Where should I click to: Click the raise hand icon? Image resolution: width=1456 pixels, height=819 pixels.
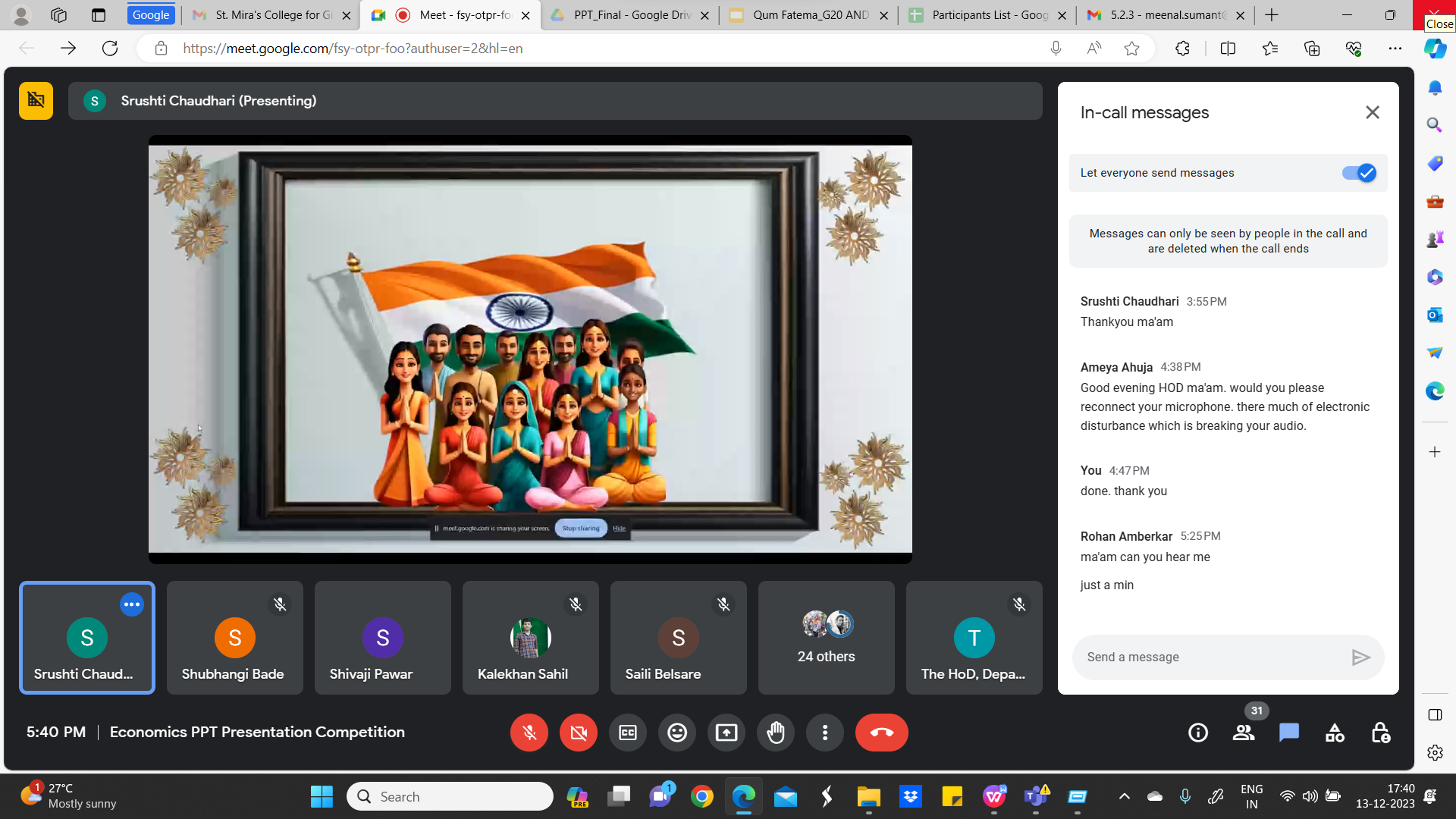point(776,733)
